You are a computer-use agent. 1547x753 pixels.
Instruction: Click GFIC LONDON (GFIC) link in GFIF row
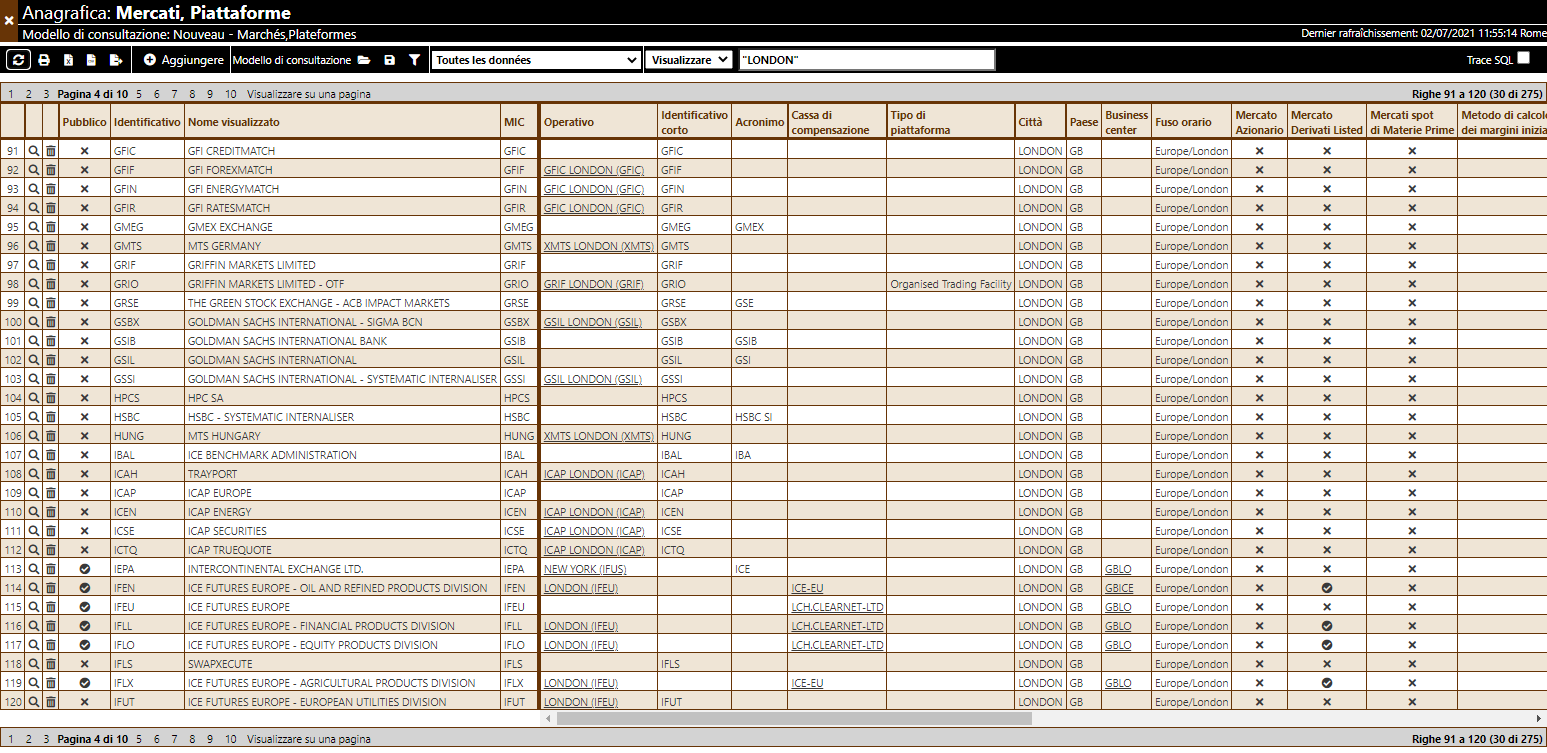point(594,170)
